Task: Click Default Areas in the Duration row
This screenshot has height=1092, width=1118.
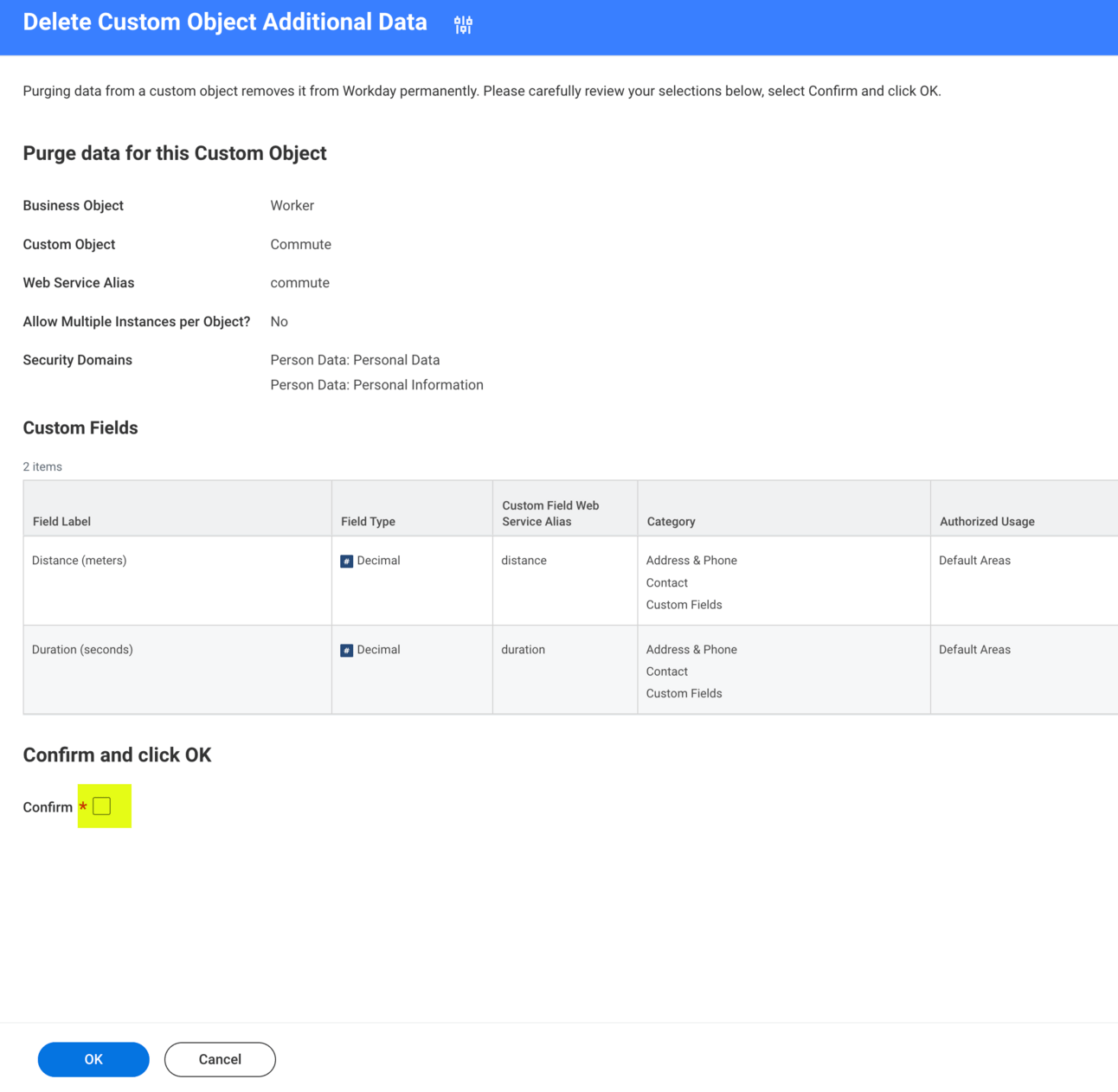Action: pos(974,650)
